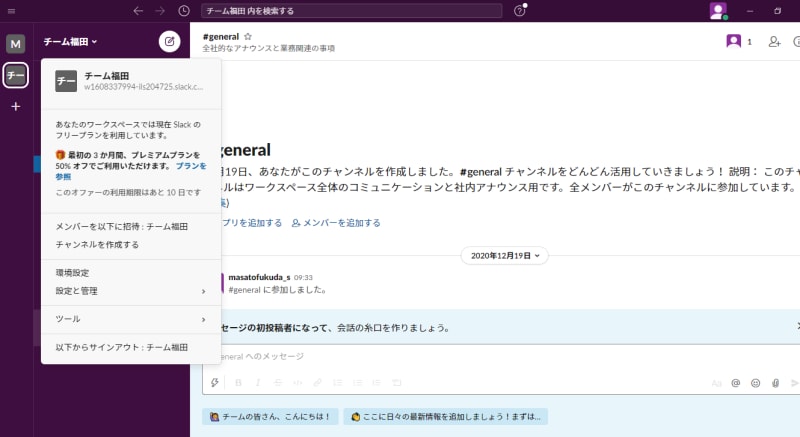Viewport: 800px width, 437px height.
Task: Click the help question mark icon
Action: point(519,11)
